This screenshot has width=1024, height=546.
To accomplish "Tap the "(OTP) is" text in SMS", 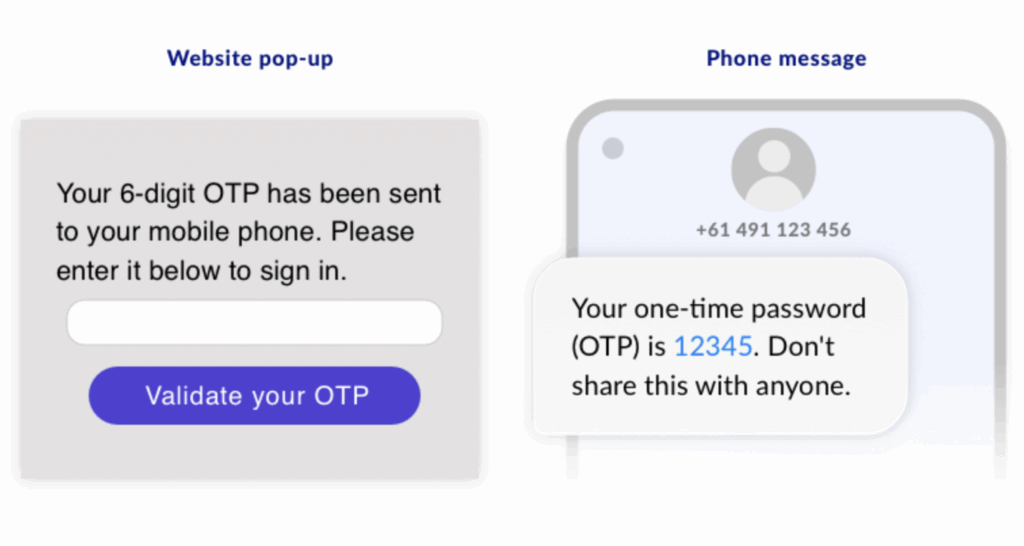I will [x=618, y=346].
